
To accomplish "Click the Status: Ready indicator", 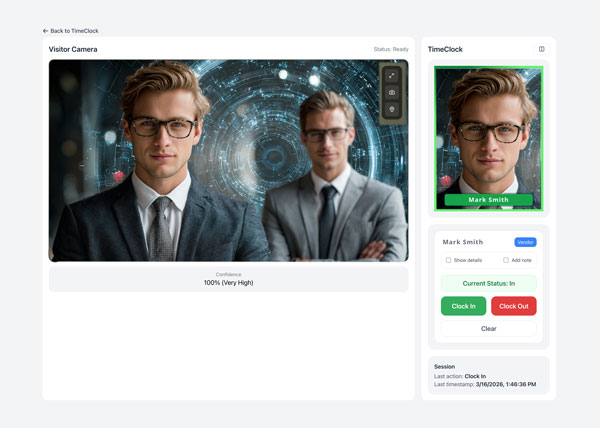I will 391,49.
